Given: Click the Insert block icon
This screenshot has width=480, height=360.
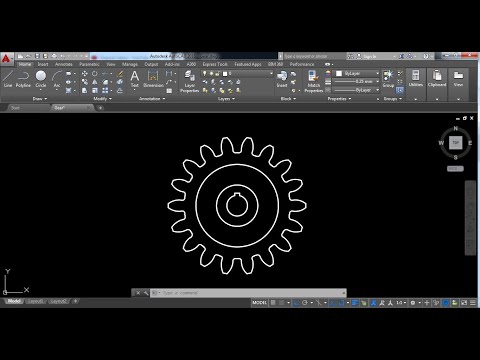Looking at the screenshot, I should point(282,79).
